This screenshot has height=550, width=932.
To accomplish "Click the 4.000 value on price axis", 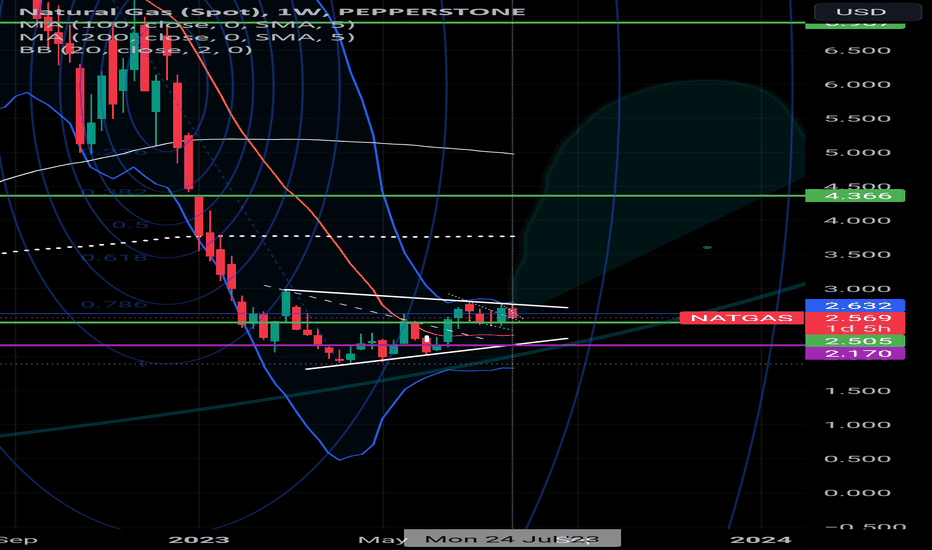I will (857, 221).
